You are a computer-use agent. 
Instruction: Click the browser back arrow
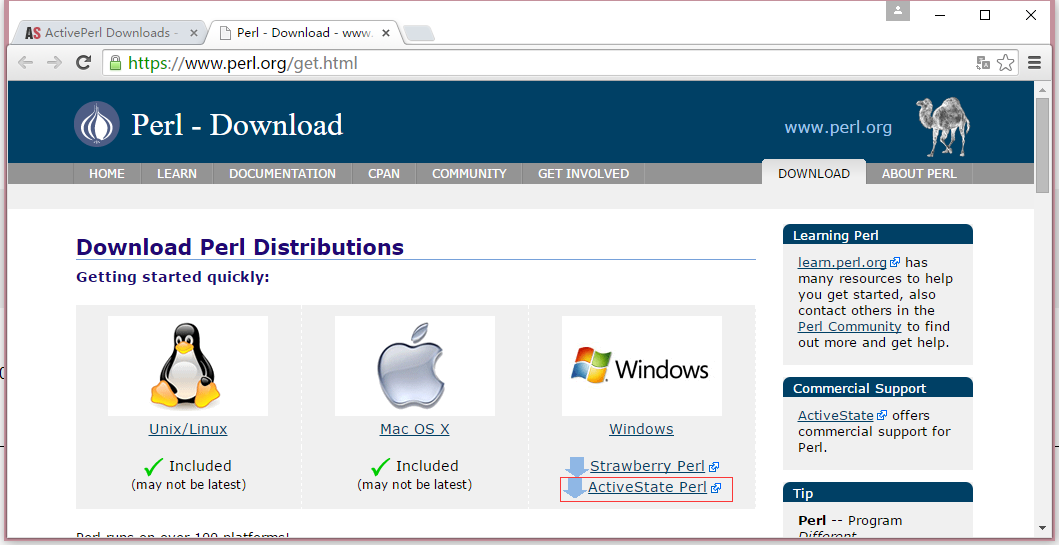click(x=26, y=63)
